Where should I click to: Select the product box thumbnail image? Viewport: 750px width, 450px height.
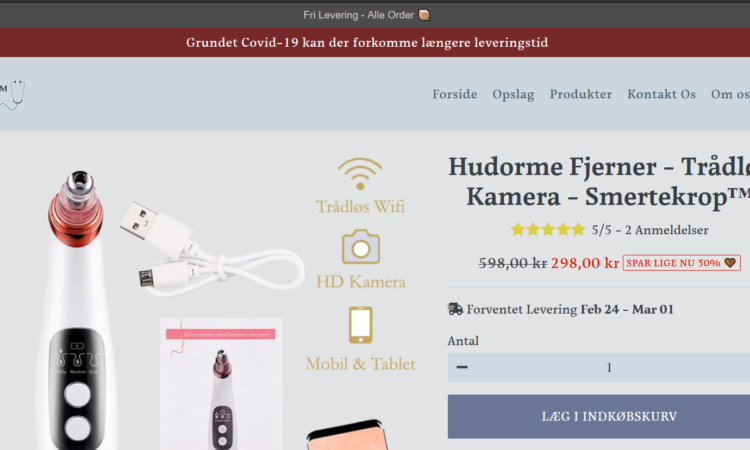pyautogui.click(x=221, y=384)
